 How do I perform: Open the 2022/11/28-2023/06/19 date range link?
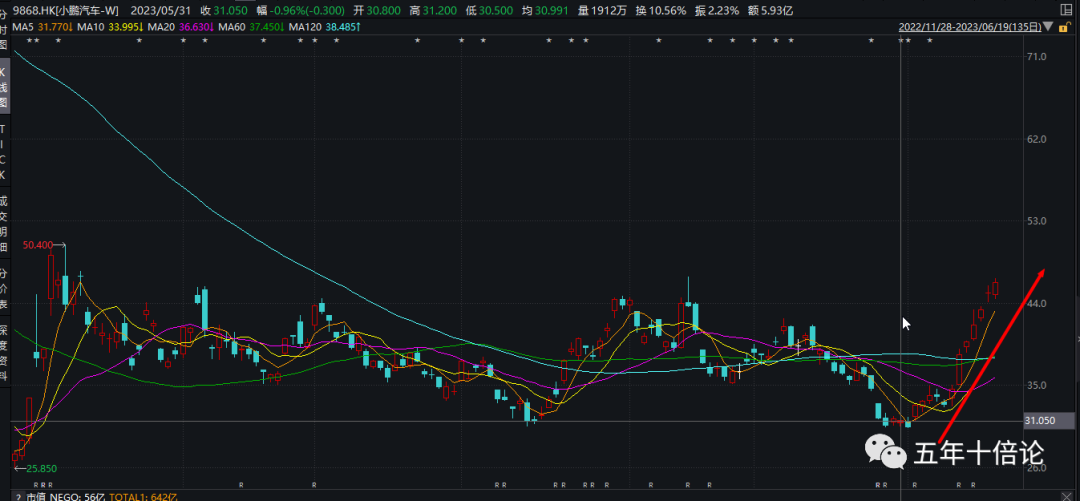[969, 27]
